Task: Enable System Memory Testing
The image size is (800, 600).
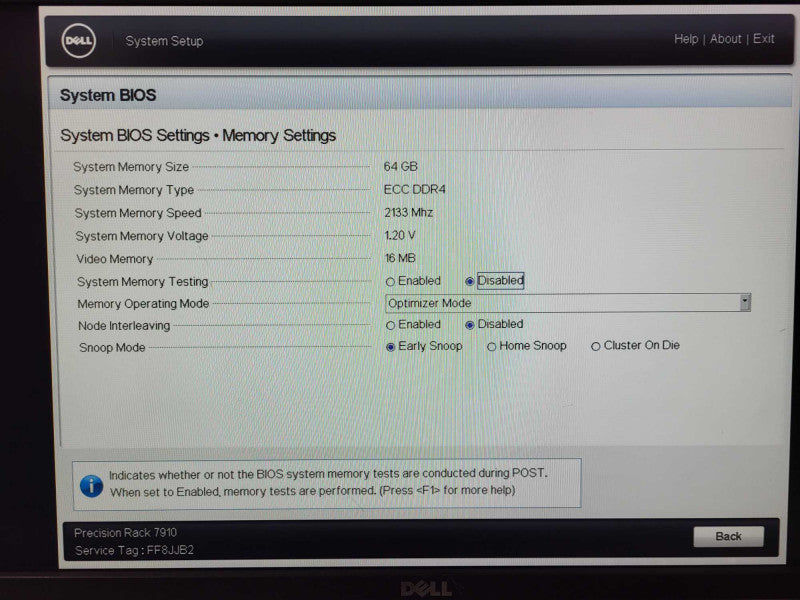Action: point(390,282)
